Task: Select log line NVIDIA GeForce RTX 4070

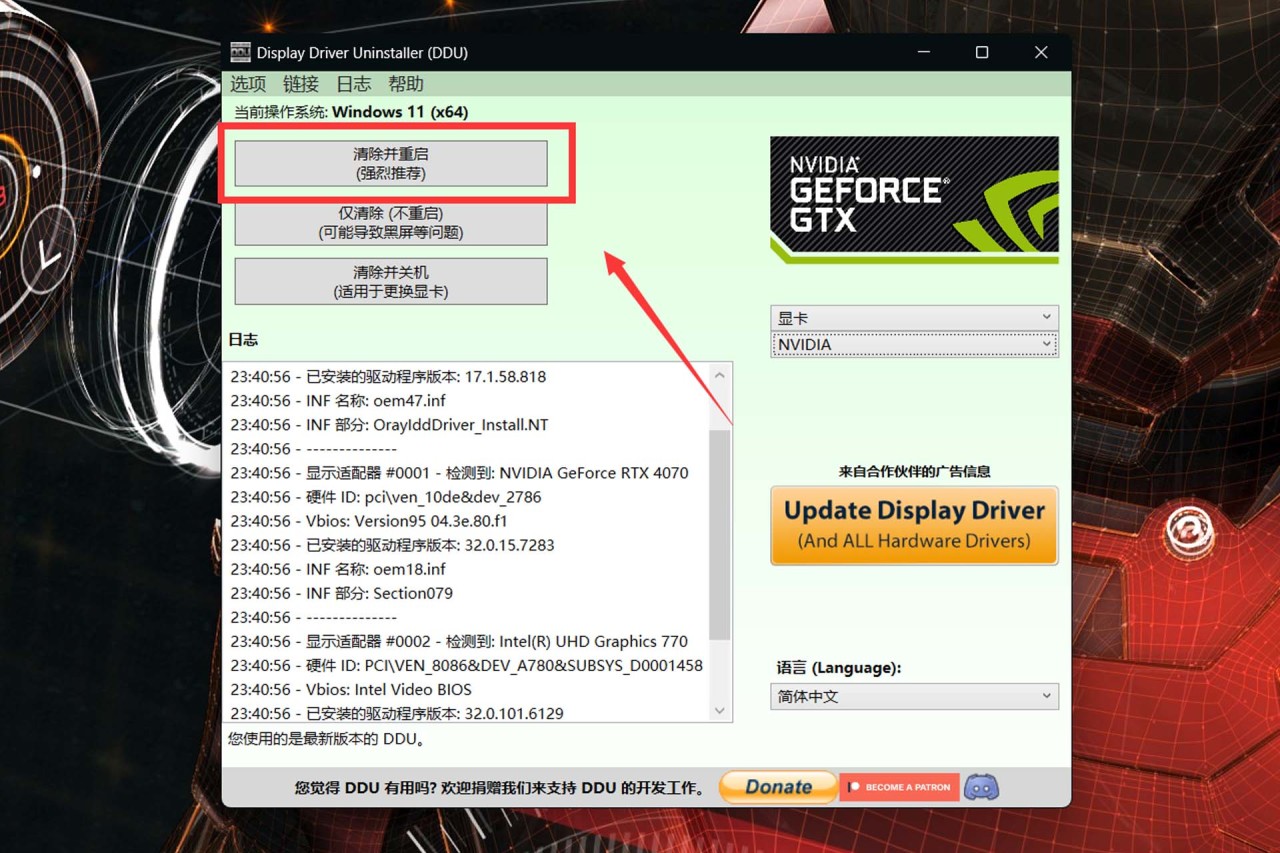Action: click(x=459, y=473)
